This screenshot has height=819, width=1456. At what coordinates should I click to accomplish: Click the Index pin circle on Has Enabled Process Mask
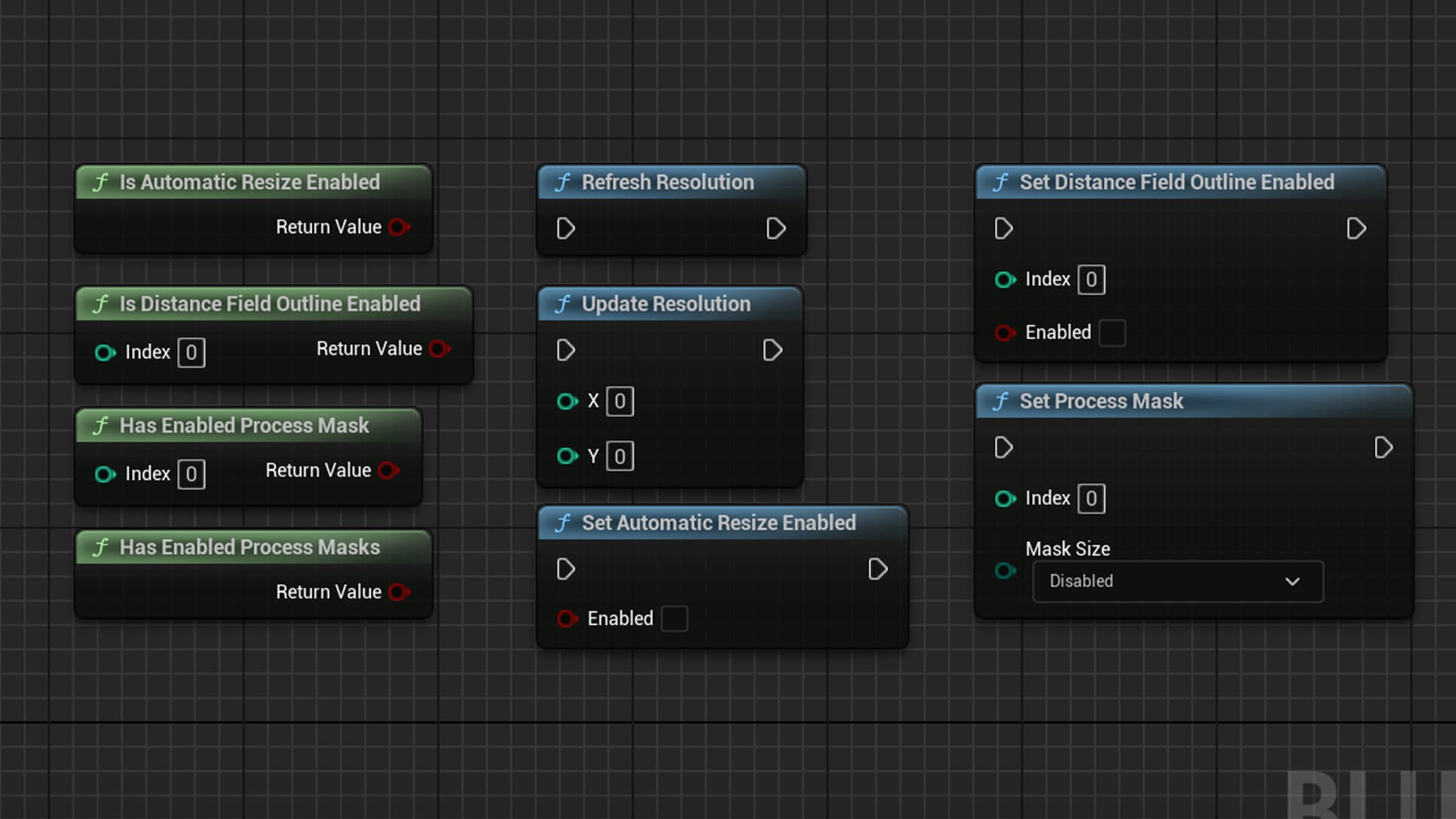click(104, 474)
